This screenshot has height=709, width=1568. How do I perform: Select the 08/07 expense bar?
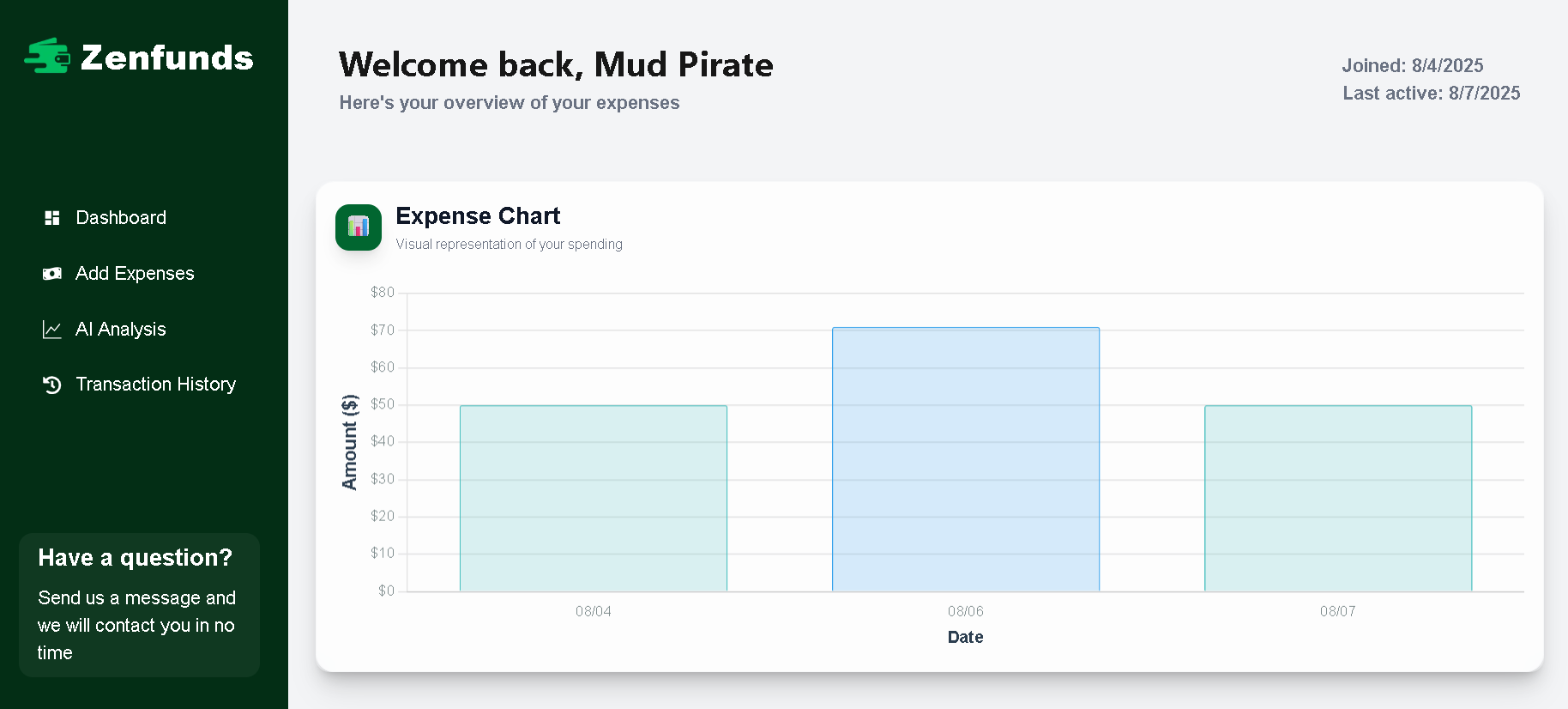point(1338,498)
